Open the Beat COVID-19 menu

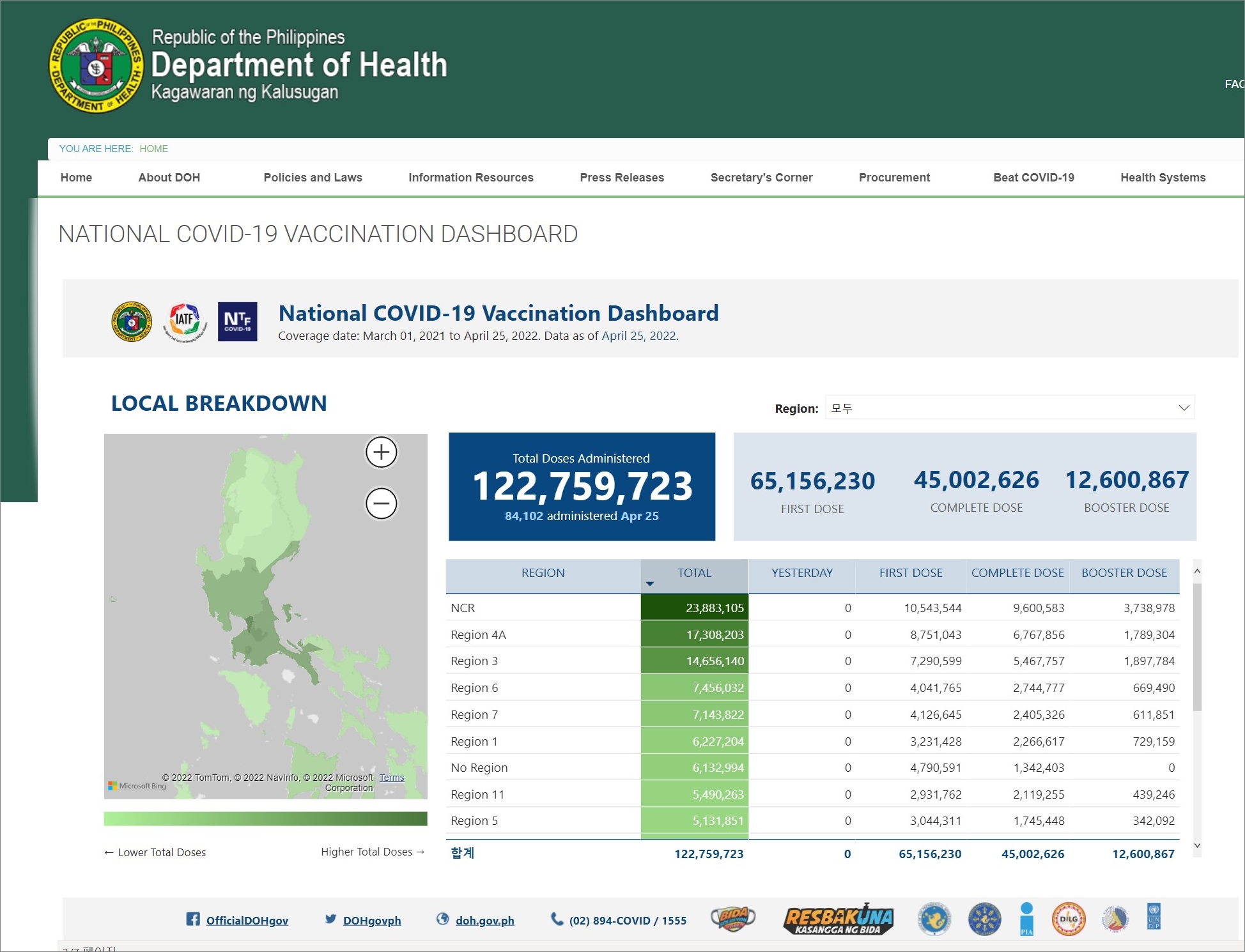[x=1033, y=178]
